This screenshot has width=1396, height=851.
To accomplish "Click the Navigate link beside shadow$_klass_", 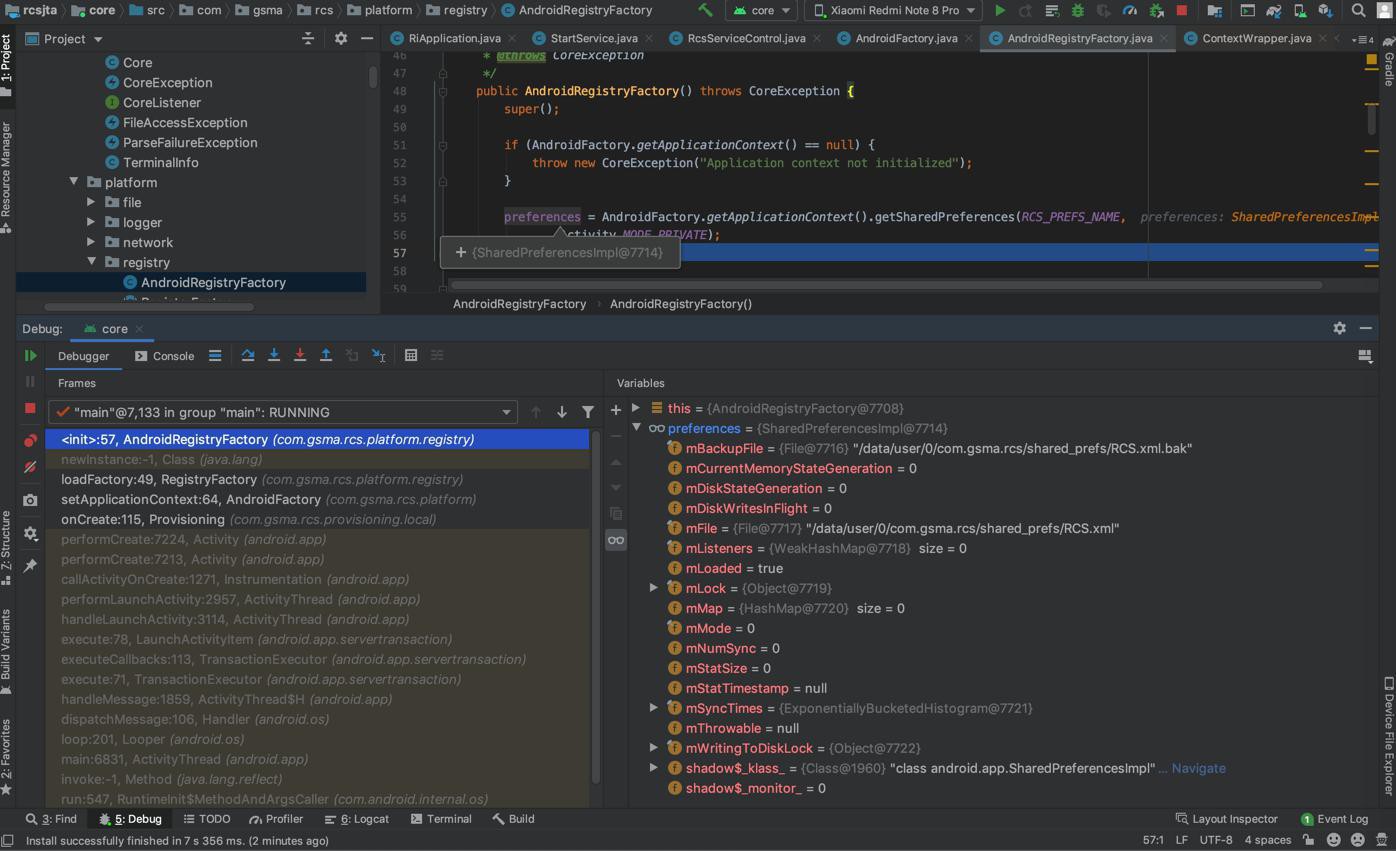I will [1198, 768].
